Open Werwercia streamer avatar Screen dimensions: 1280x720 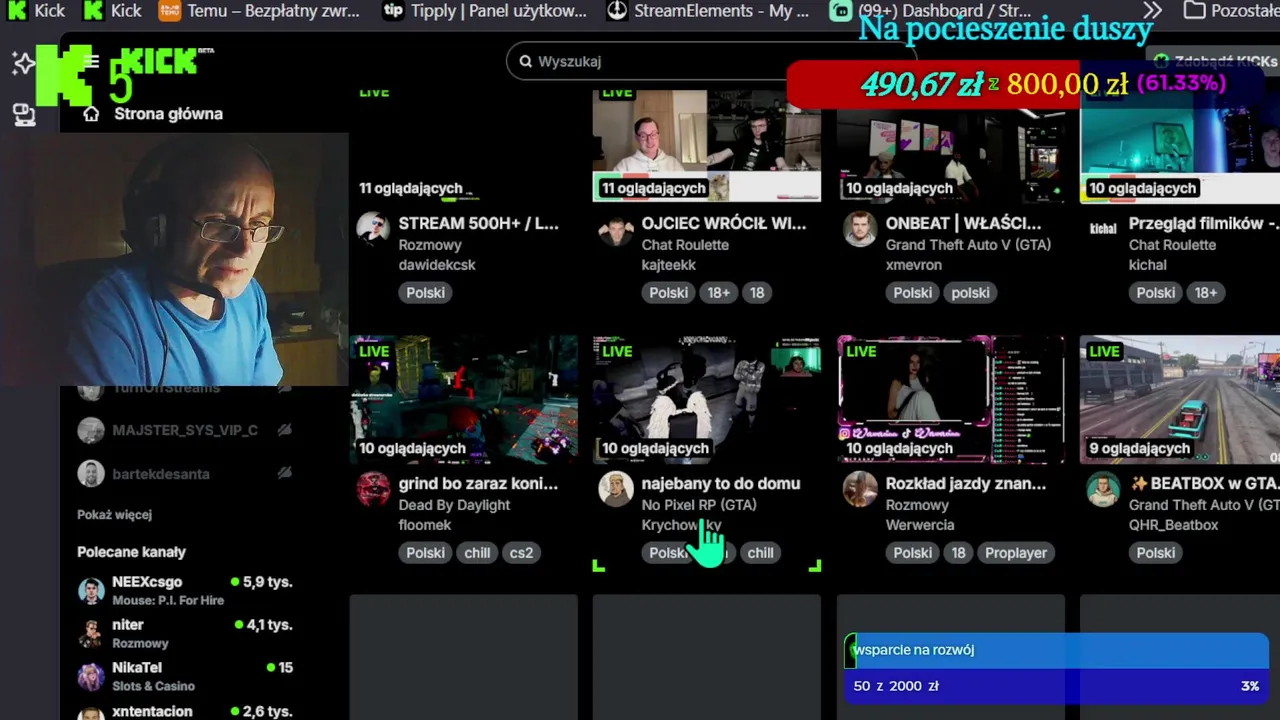[860, 489]
